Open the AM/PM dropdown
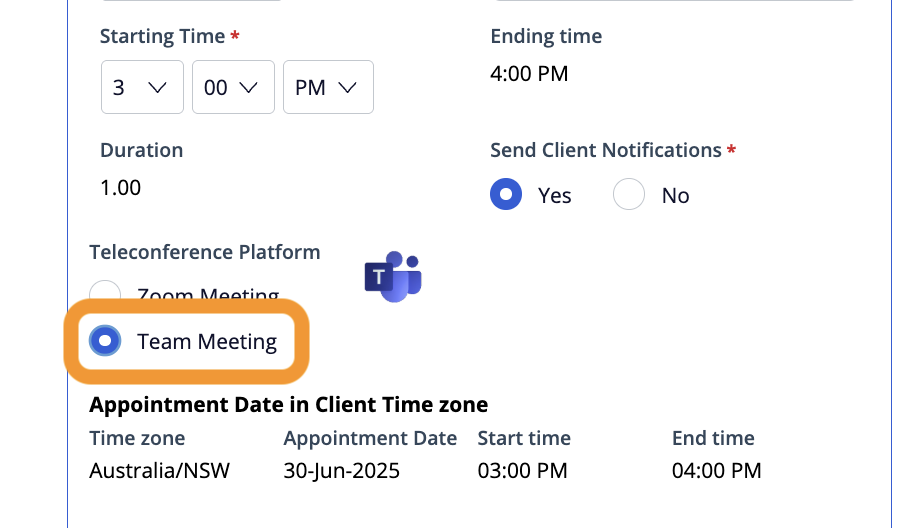This screenshot has width=914, height=528. click(x=328, y=88)
